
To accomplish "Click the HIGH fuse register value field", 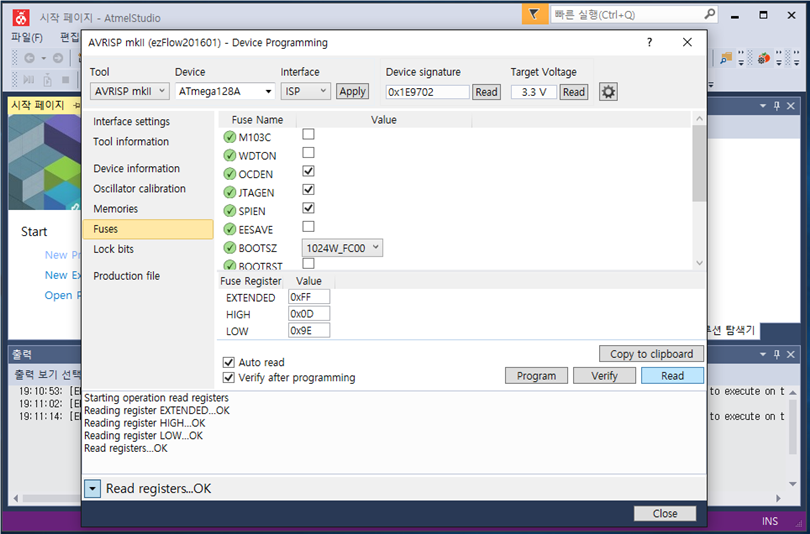I will tap(308, 313).
